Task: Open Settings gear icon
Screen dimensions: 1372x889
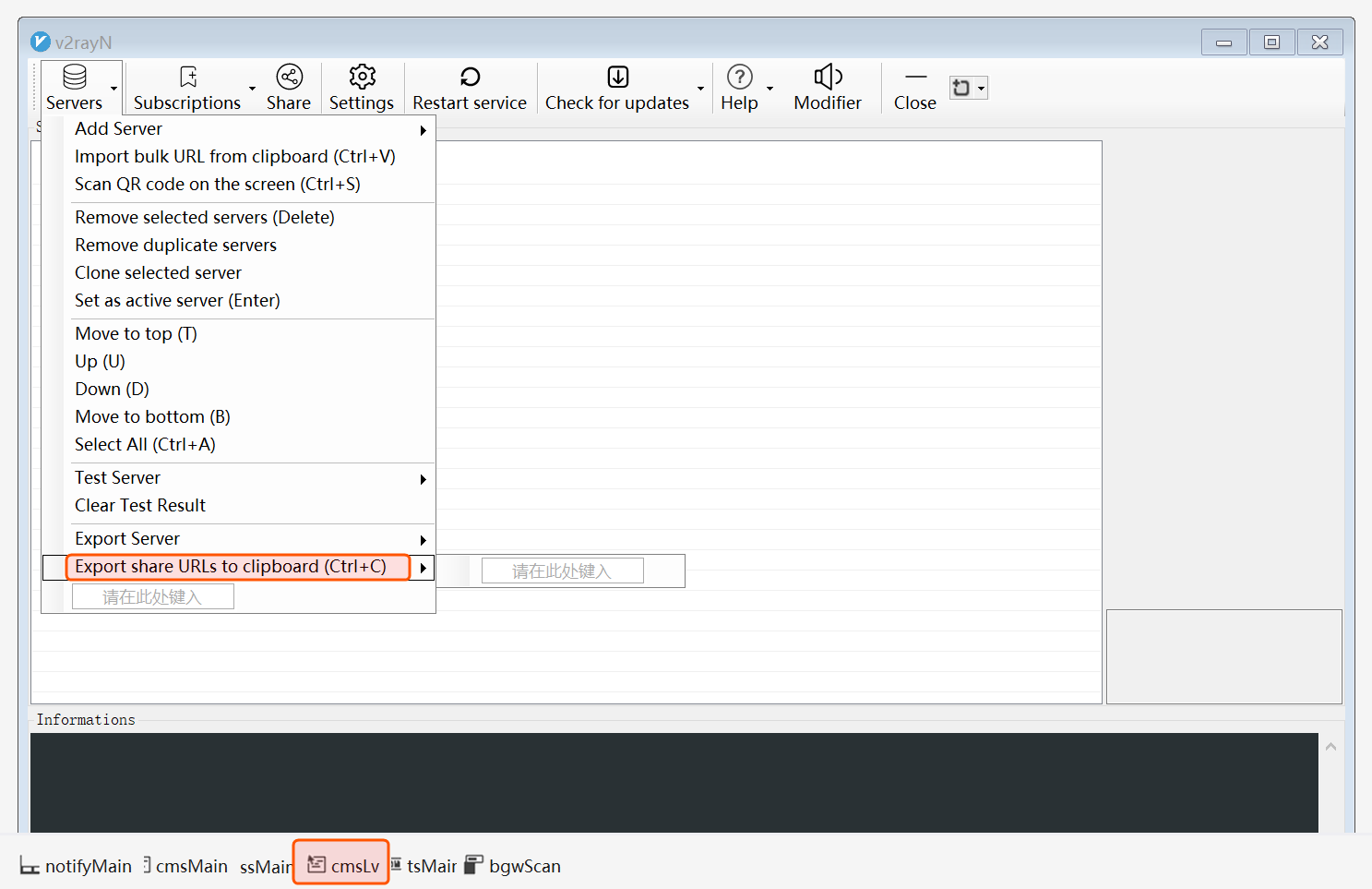Action: 362,77
